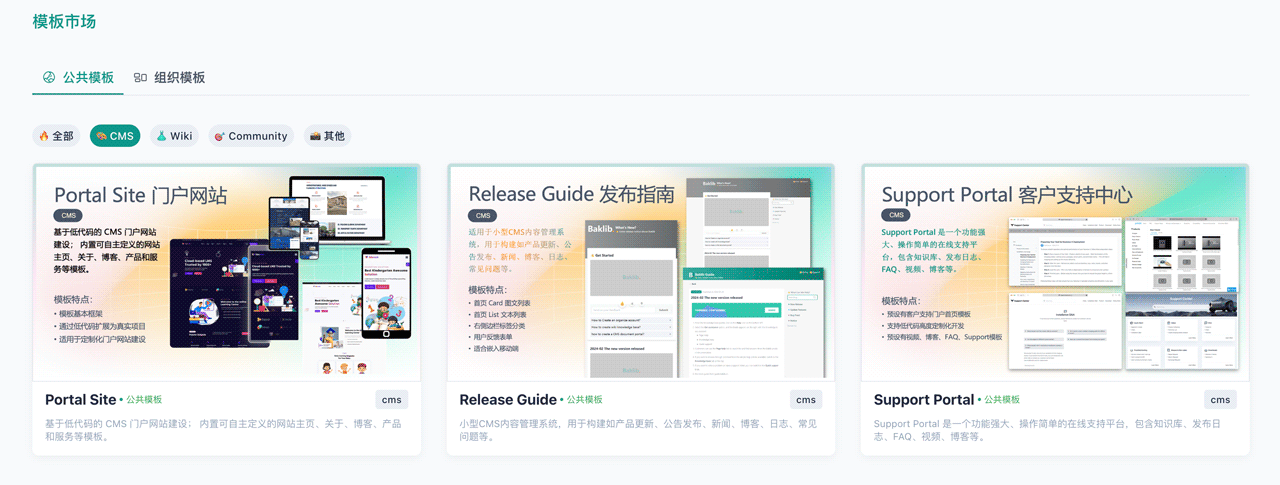Click the 组织模板 tab layout icon
The width and height of the screenshot is (1280, 485).
(x=140, y=77)
